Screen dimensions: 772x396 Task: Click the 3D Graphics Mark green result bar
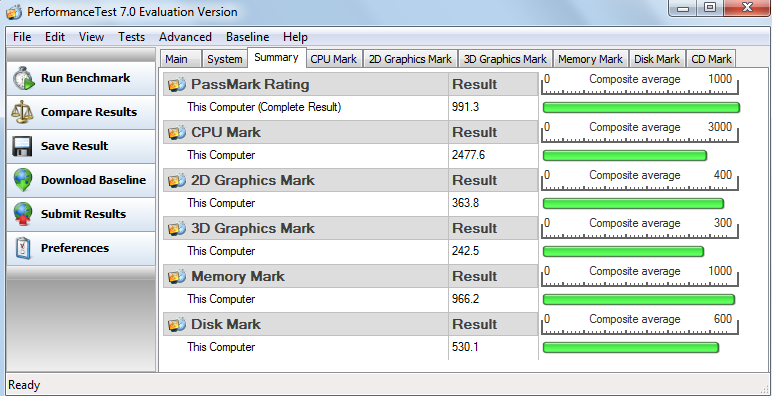pyautogui.click(x=623, y=252)
